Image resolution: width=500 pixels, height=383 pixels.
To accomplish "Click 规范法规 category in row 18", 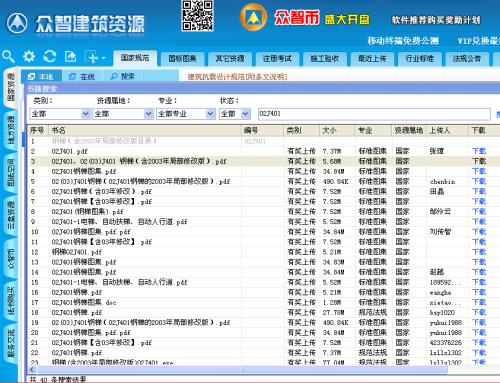I will 372,313.
